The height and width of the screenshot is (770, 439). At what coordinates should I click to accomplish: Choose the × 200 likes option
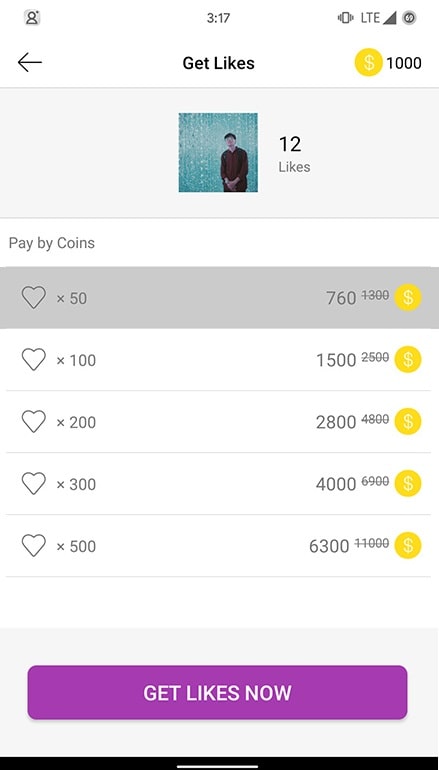220,421
